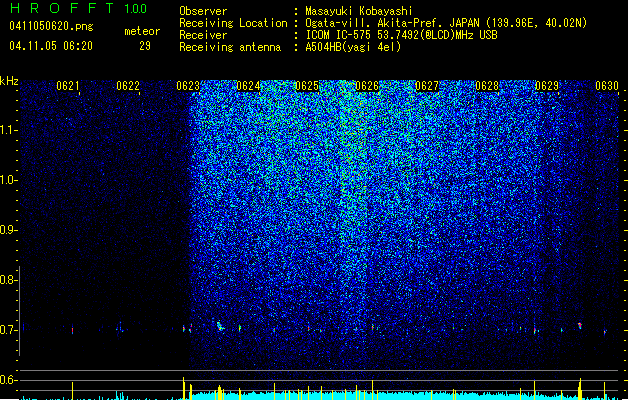Click the 0621 time marker
Image resolution: width=629 pixels, height=400 pixels.
click(67, 86)
